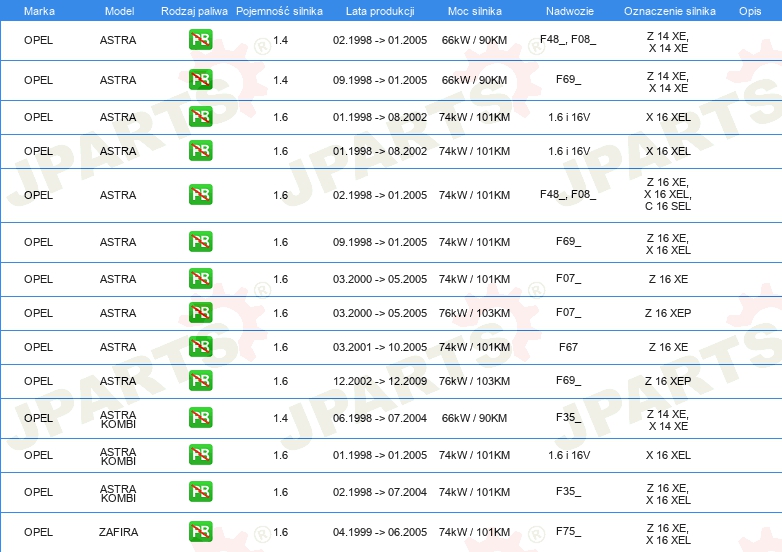Select ASTRA KOMBI in the 06.1998 -> 07.2004 row
The image size is (782, 552).
(x=118, y=419)
